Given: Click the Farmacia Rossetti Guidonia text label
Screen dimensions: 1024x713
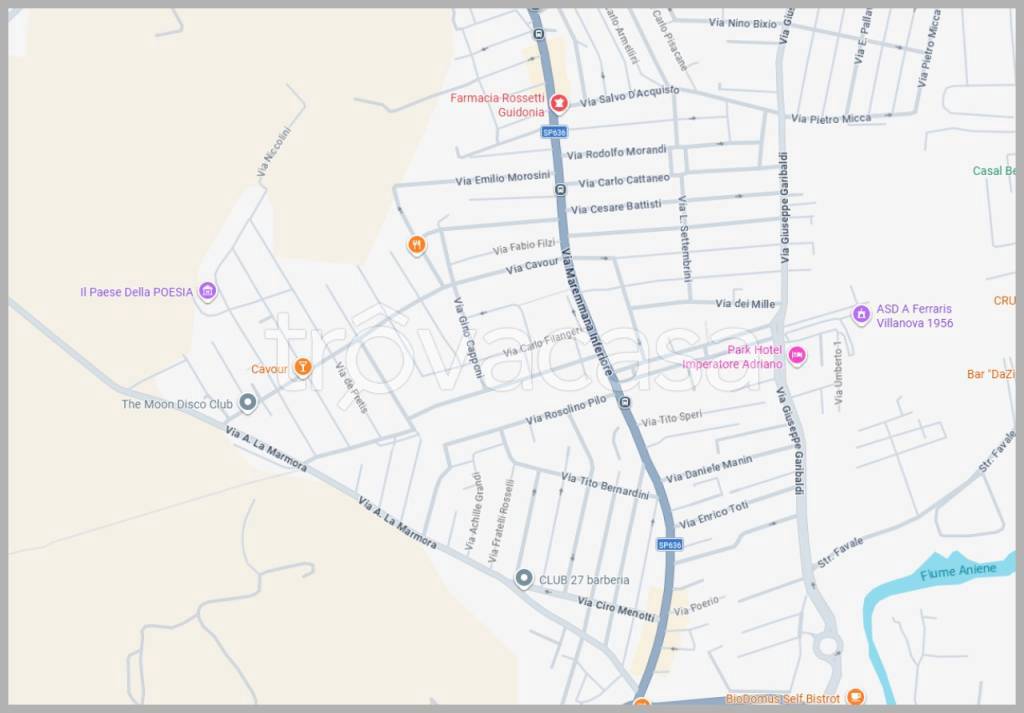Looking at the screenshot, I should (497, 105).
